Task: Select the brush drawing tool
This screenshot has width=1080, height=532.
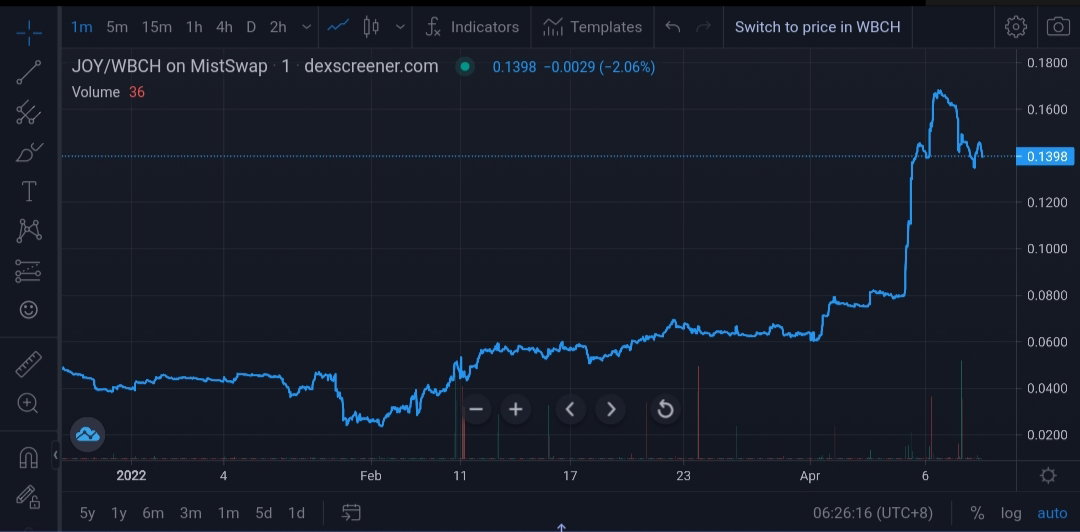Action: tap(28, 152)
